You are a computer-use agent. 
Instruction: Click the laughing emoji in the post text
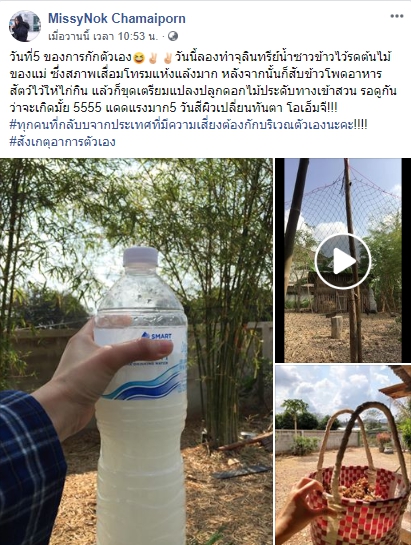[x=138, y=58]
